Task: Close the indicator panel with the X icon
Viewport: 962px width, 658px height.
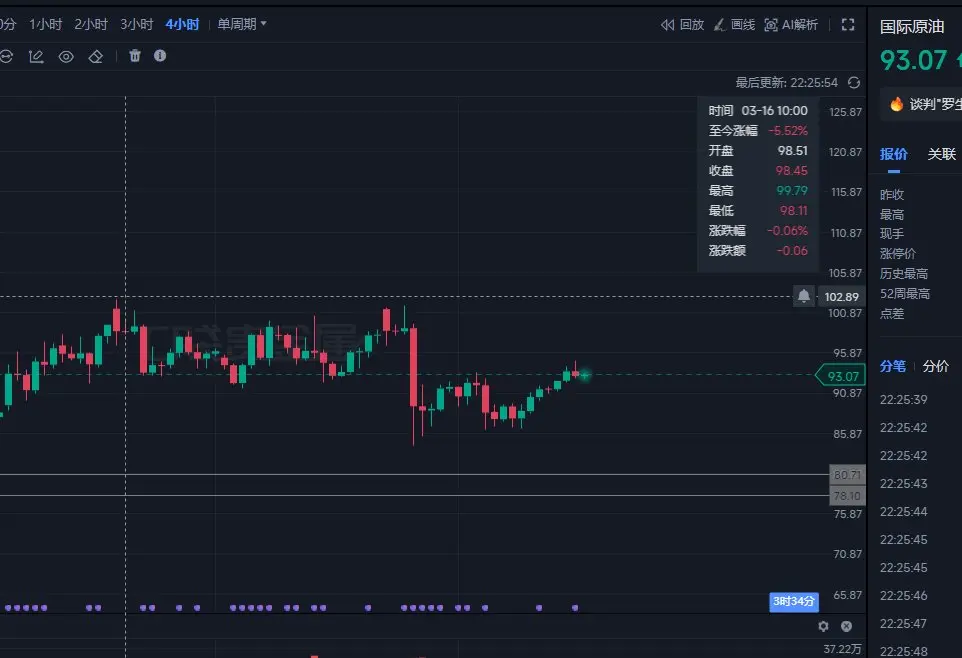Action: pos(847,626)
